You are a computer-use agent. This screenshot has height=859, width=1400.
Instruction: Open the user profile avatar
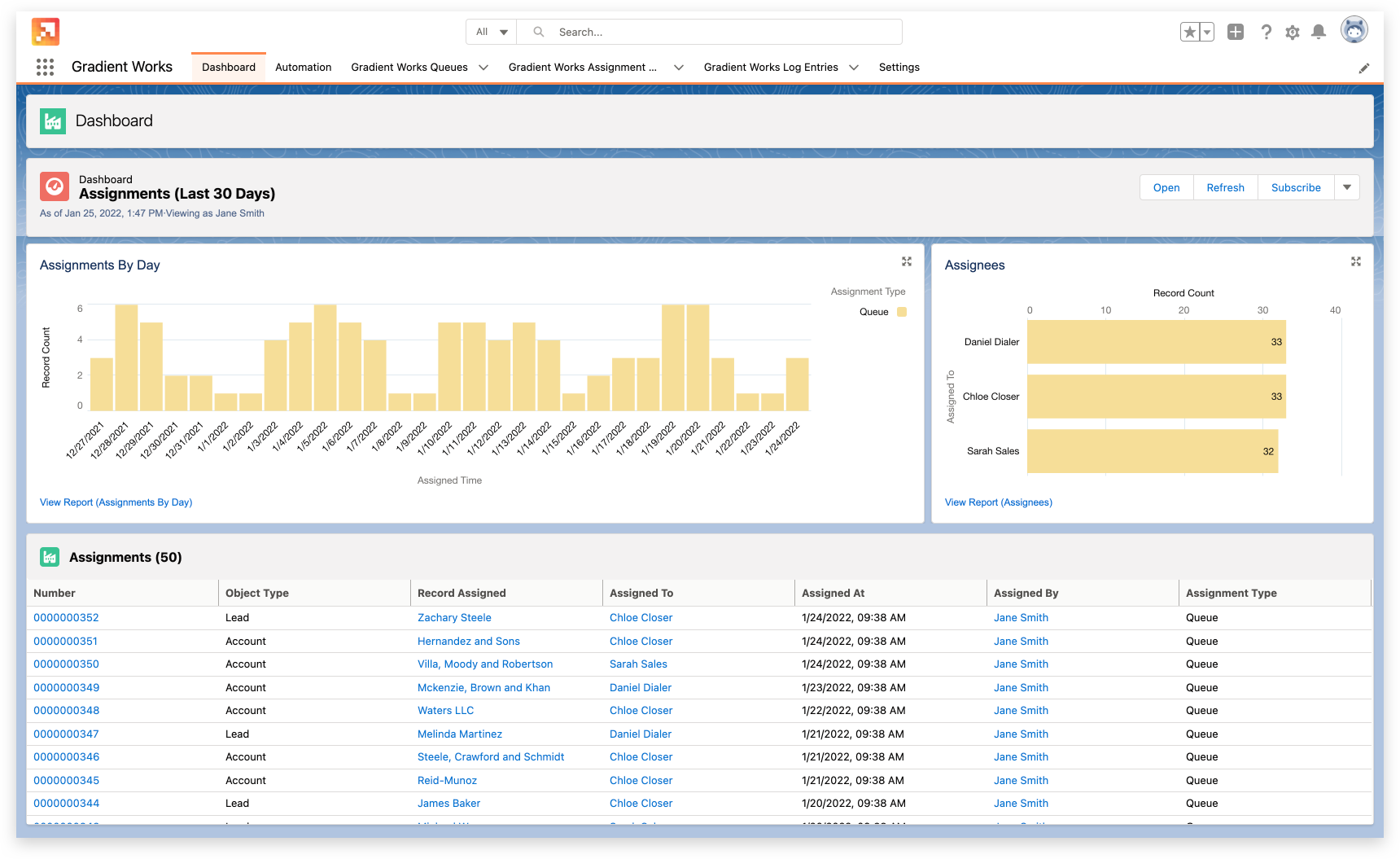pyautogui.click(x=1354, y=31)
